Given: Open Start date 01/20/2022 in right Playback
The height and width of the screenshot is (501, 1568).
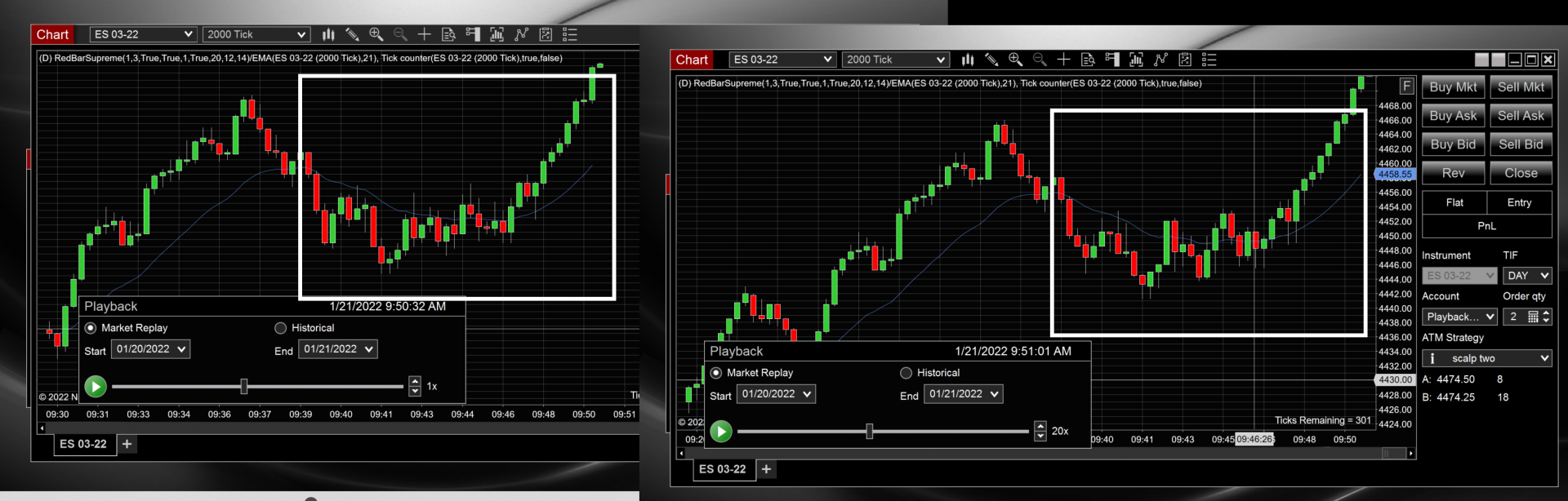Looking at the screenshot, I should (x=777, y=394).
